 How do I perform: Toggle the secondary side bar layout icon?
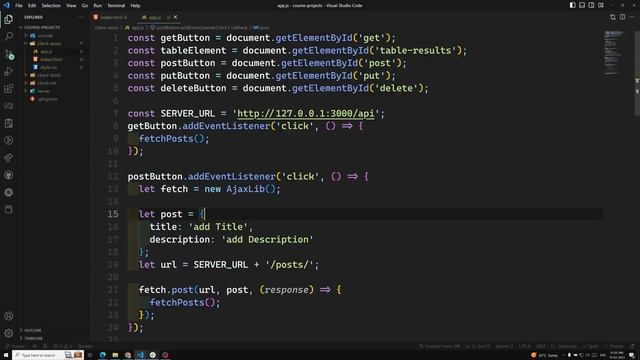point(591,5)
